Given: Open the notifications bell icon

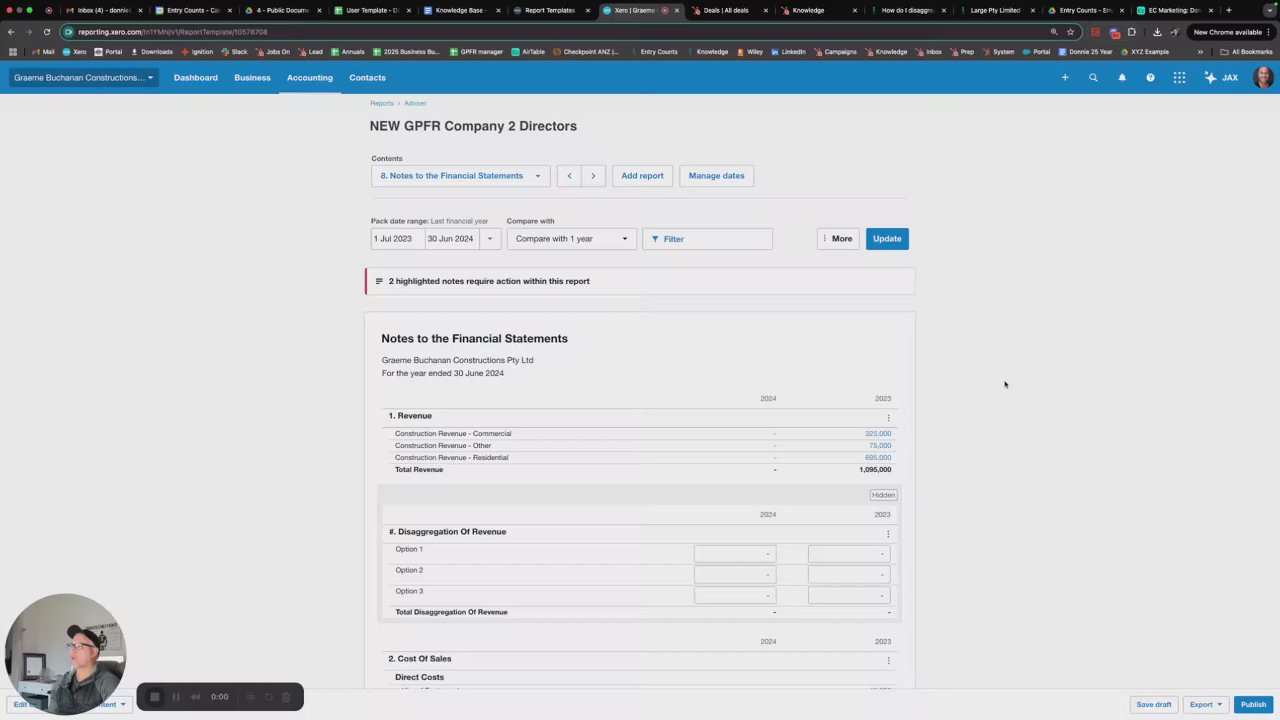Looking at the screenshot, I should tap(1122, 77).
